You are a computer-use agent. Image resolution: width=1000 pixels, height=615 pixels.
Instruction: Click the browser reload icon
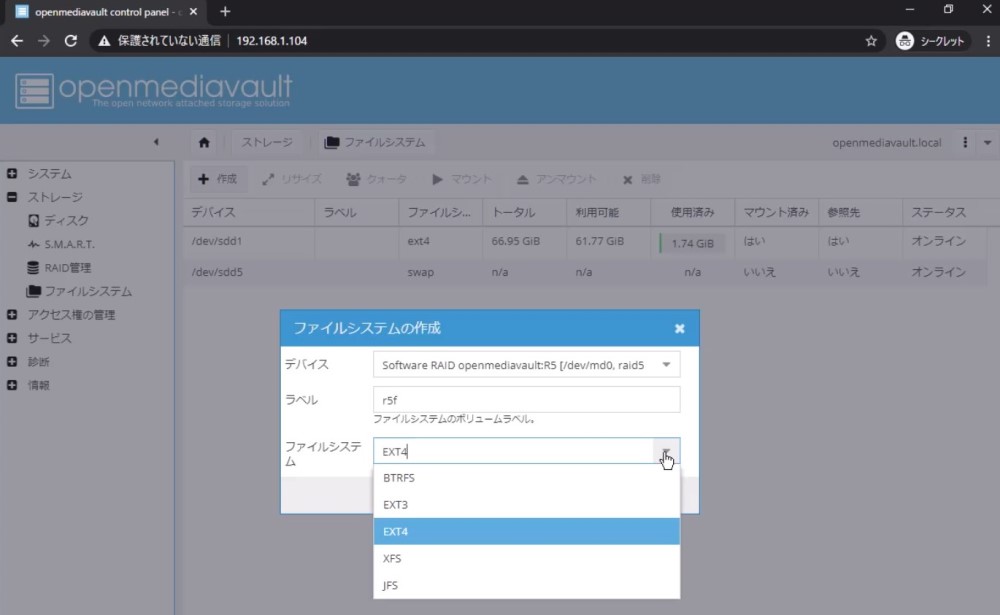tap(71, 41)
